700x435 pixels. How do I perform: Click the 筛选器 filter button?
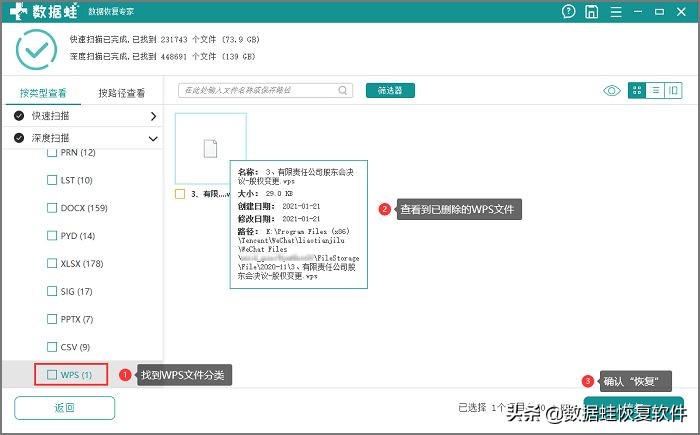(390, 90)
